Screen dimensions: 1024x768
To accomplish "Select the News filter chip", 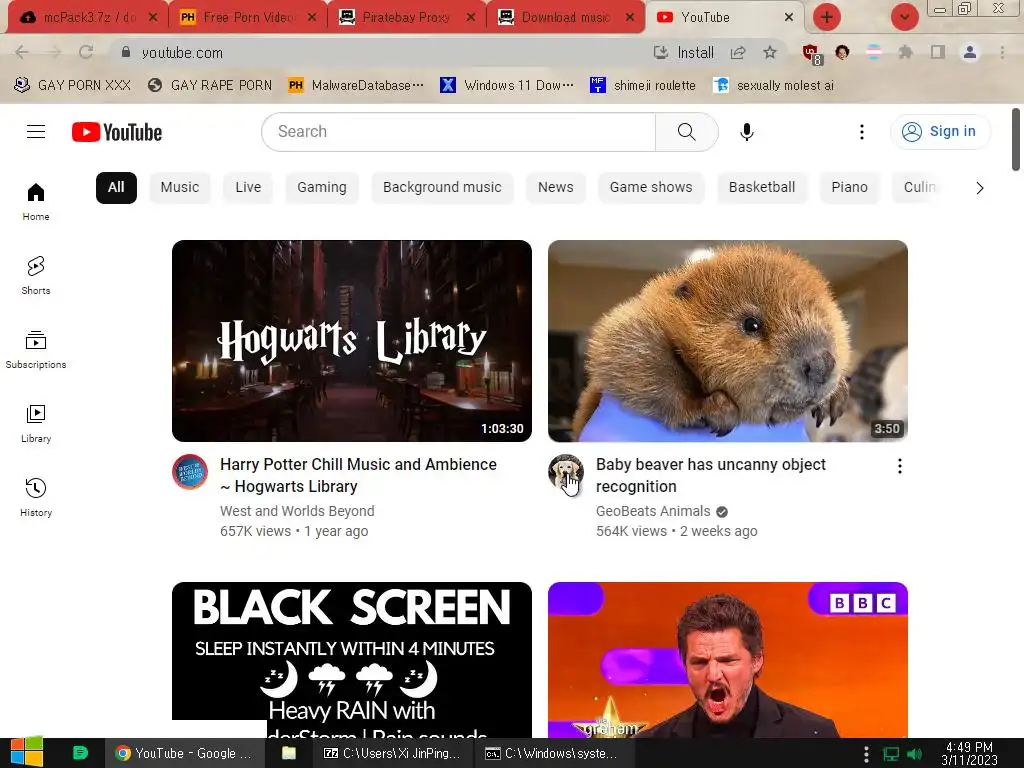I will pyautogui.click(x=556, y=187).
